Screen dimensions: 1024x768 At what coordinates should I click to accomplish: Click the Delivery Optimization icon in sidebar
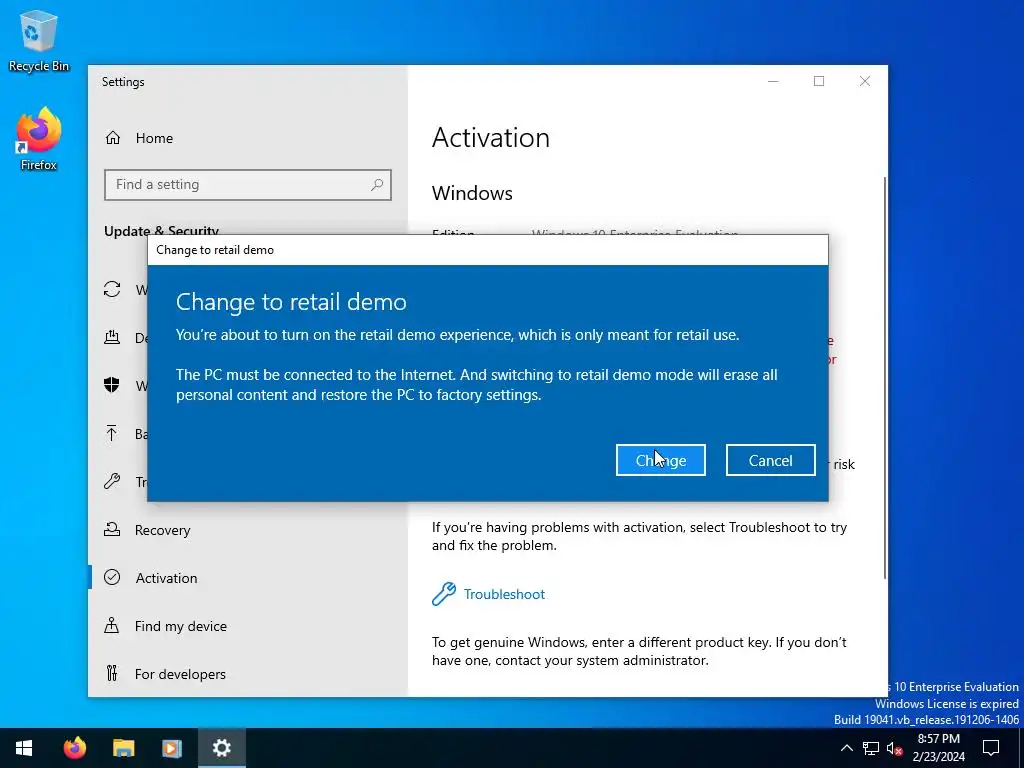pos(112,337)
